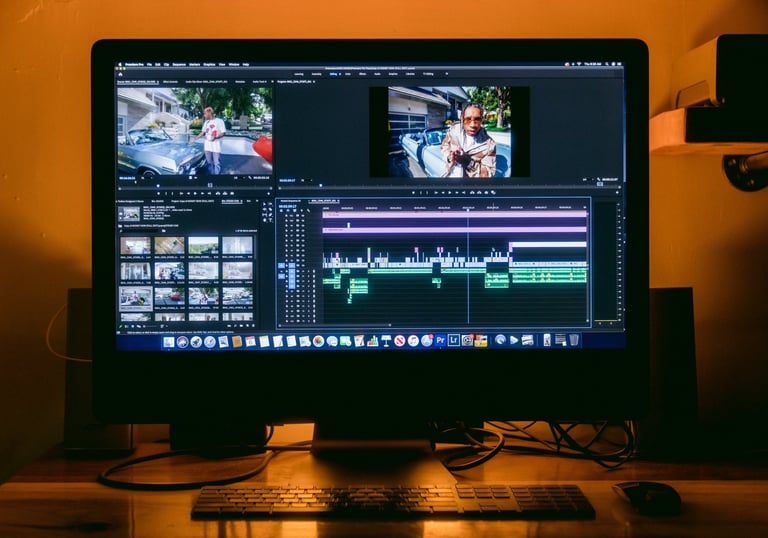
Task: Open timeline display settings wrench
Action: click(309, 211)
